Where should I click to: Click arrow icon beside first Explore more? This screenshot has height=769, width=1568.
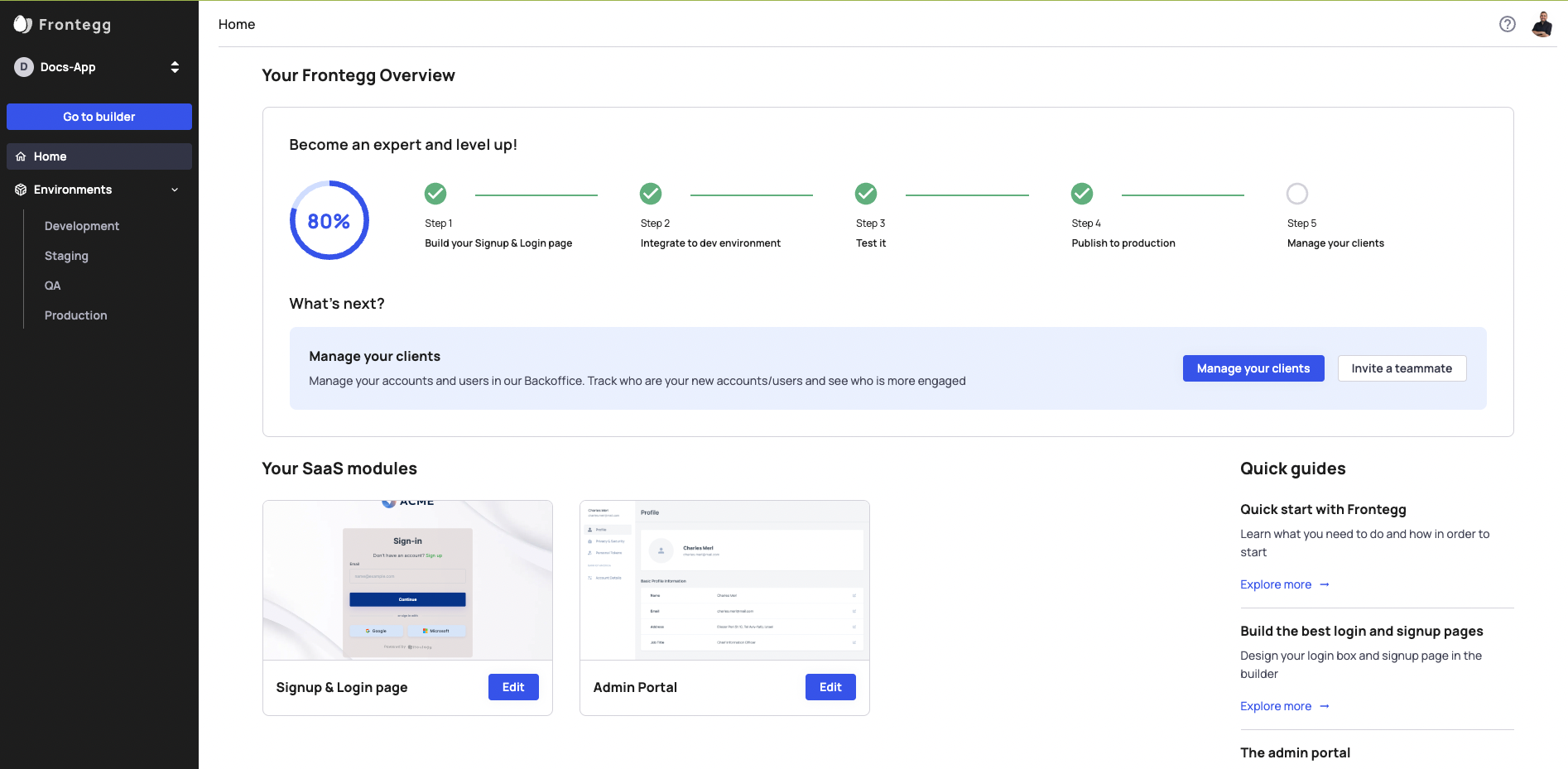(x=1325, y=584)
